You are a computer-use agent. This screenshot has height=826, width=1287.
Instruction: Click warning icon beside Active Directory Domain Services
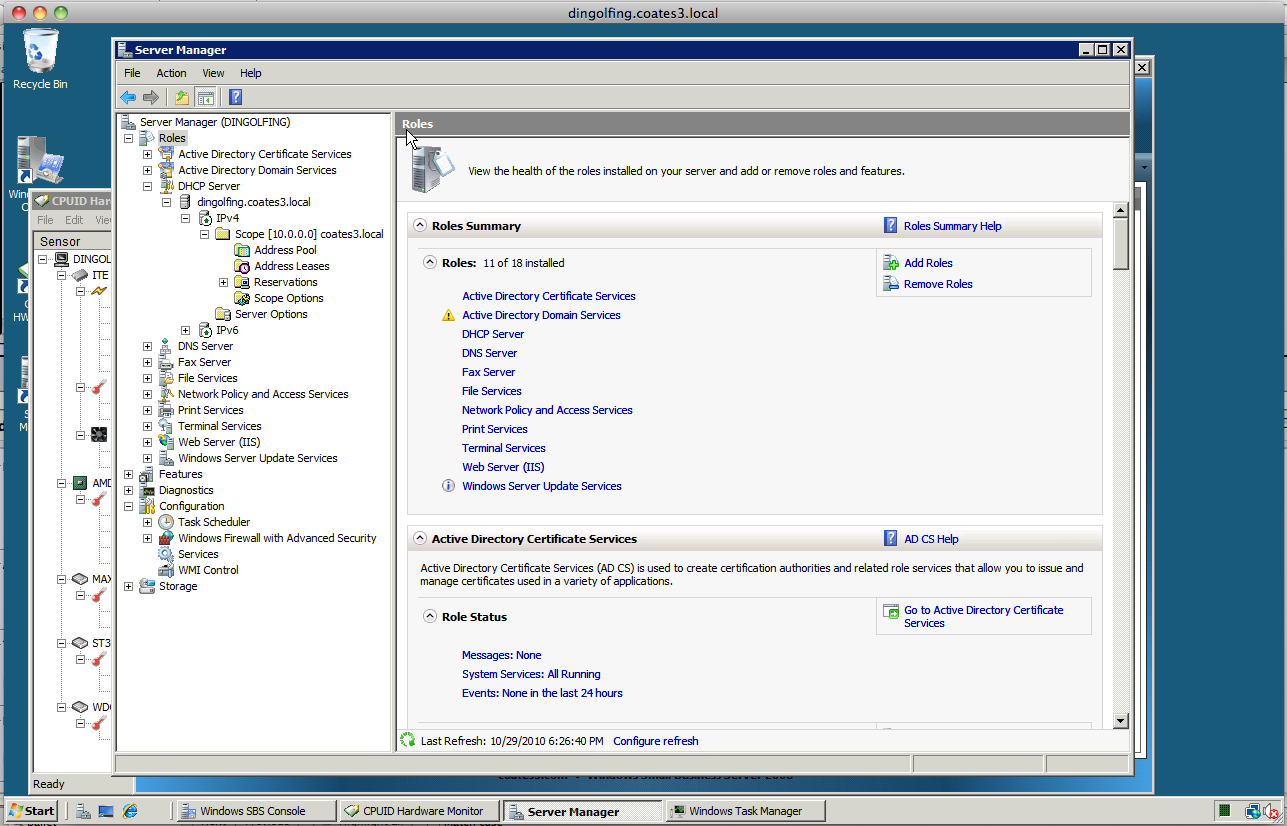[449, 315]
